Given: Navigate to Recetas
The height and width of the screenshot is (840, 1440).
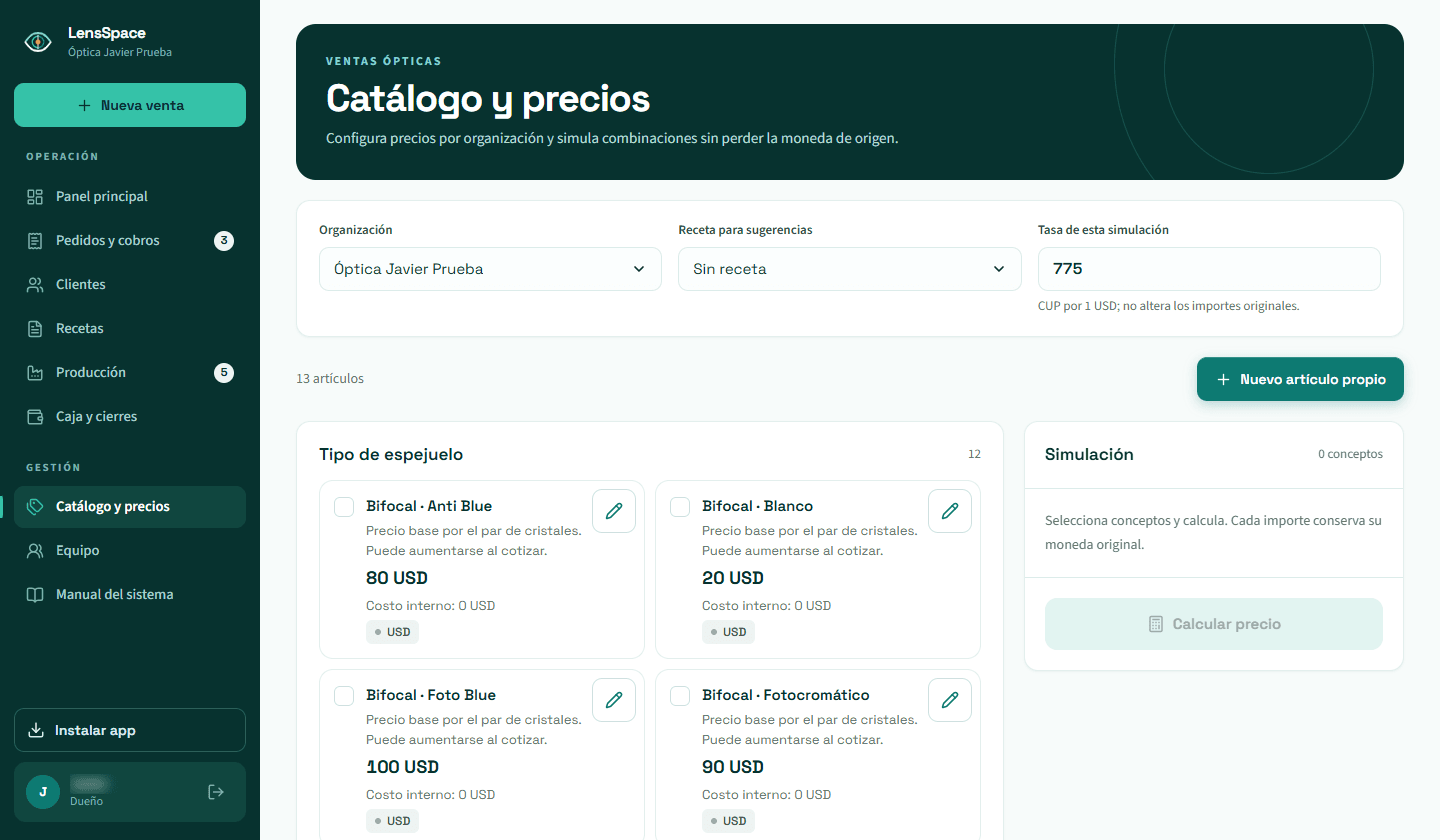Looking at the screenshot, I should pos(130,329).
